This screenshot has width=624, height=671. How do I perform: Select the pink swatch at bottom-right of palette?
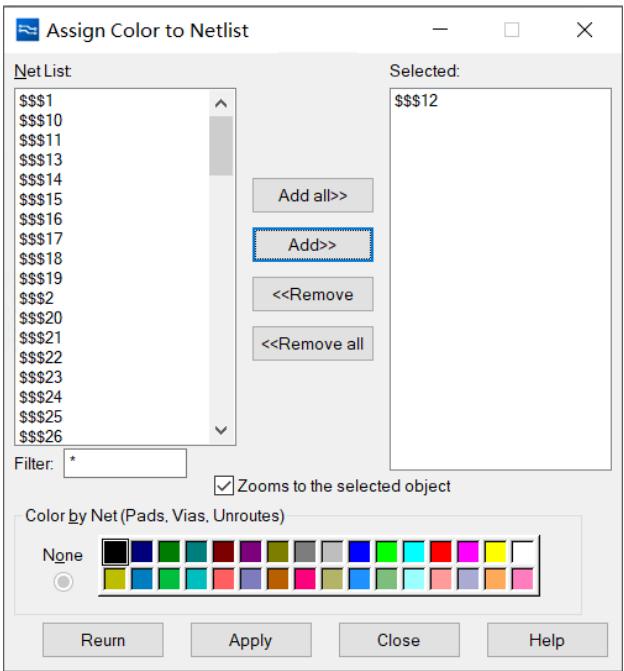tap(522, 579)
